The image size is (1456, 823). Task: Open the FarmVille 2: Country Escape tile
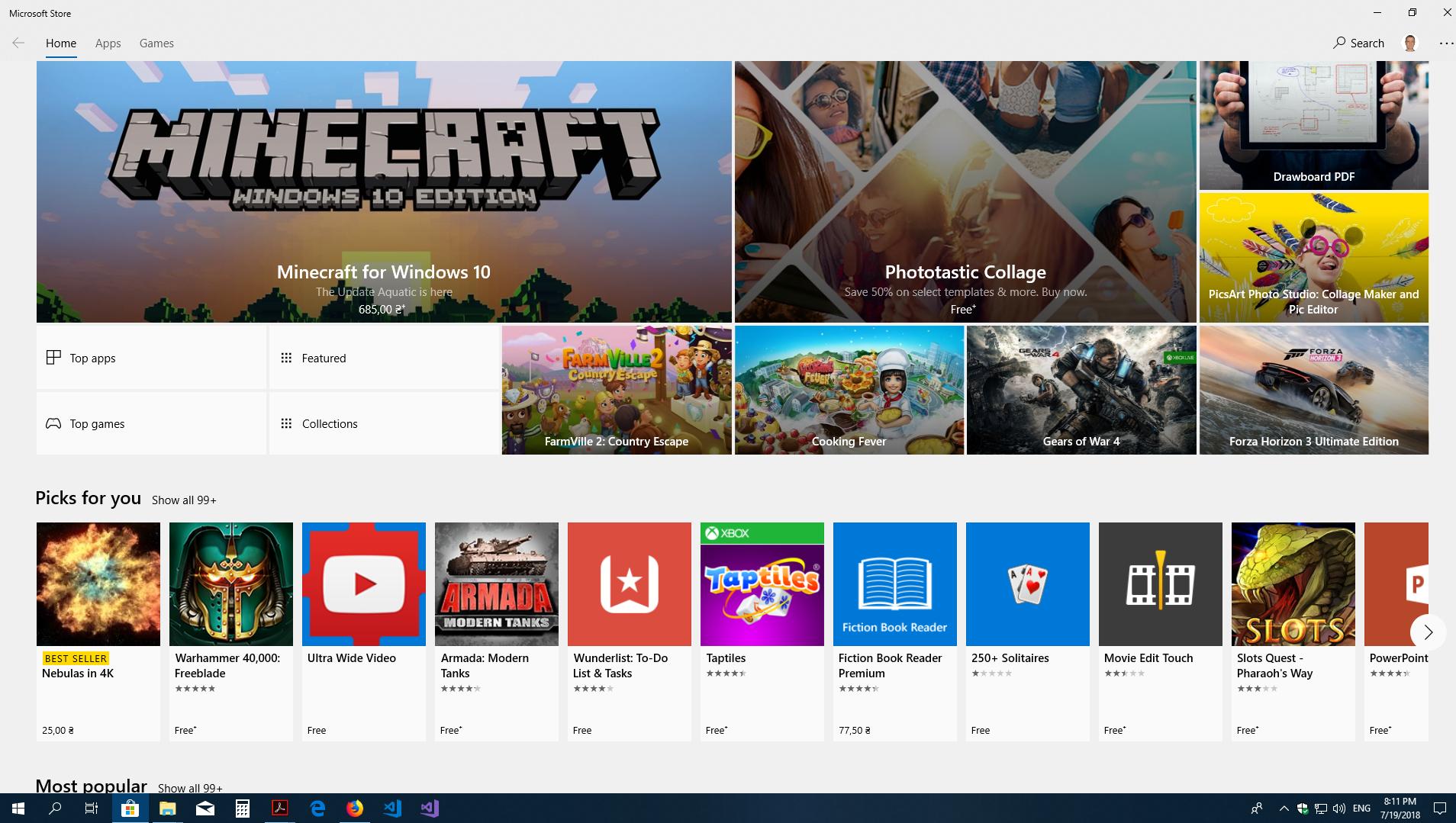[x=617, y=391]
